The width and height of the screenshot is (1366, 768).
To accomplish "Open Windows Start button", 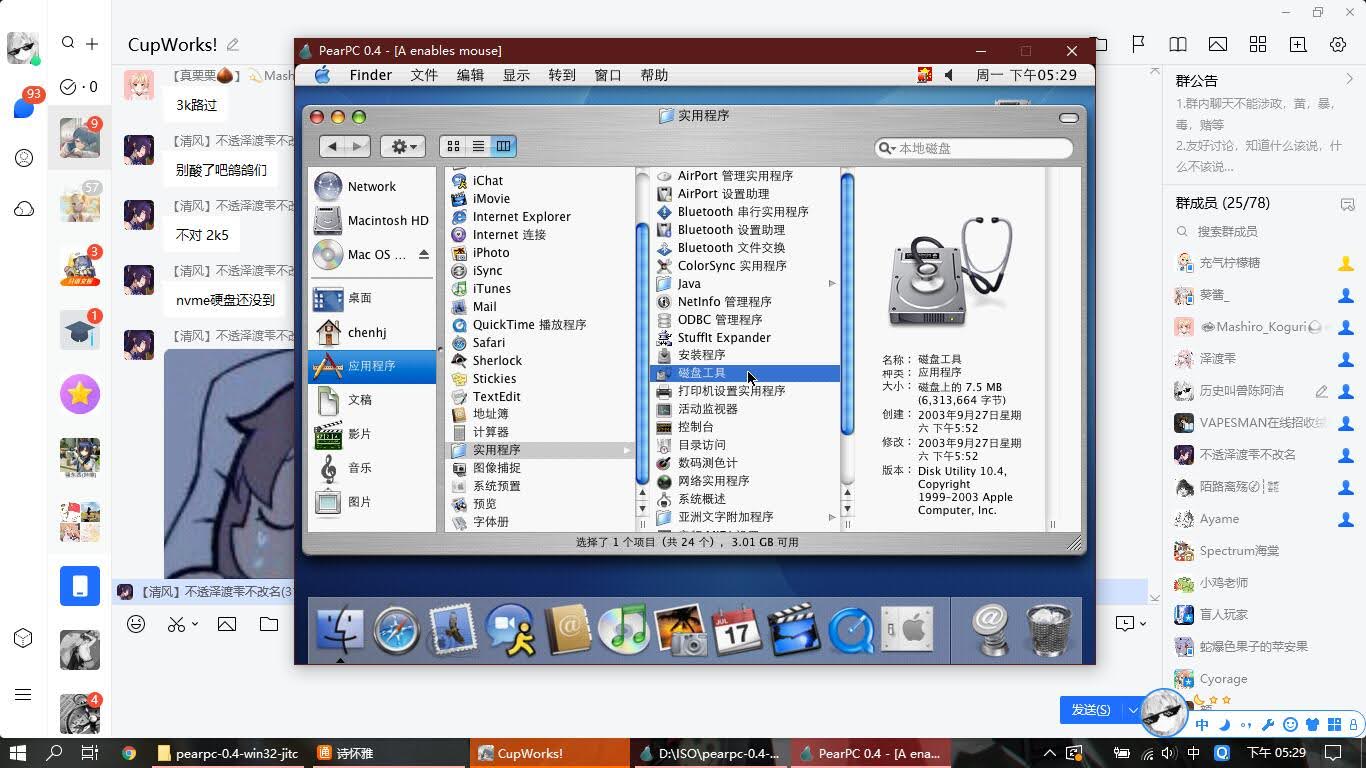I will pos(17,753).
